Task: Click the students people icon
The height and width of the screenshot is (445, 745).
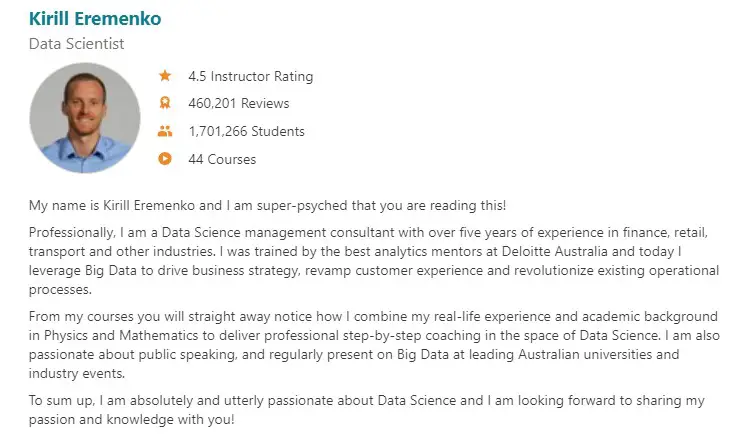Action: [x=165, y=131]
